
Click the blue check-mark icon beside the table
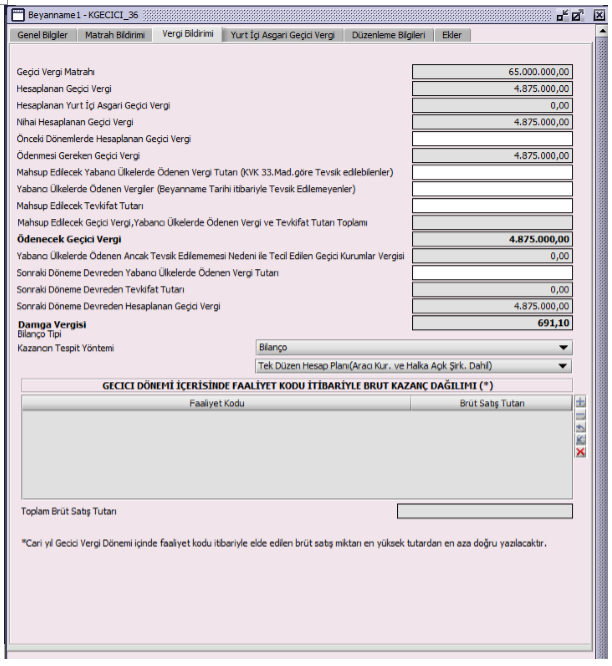(580, 440)
